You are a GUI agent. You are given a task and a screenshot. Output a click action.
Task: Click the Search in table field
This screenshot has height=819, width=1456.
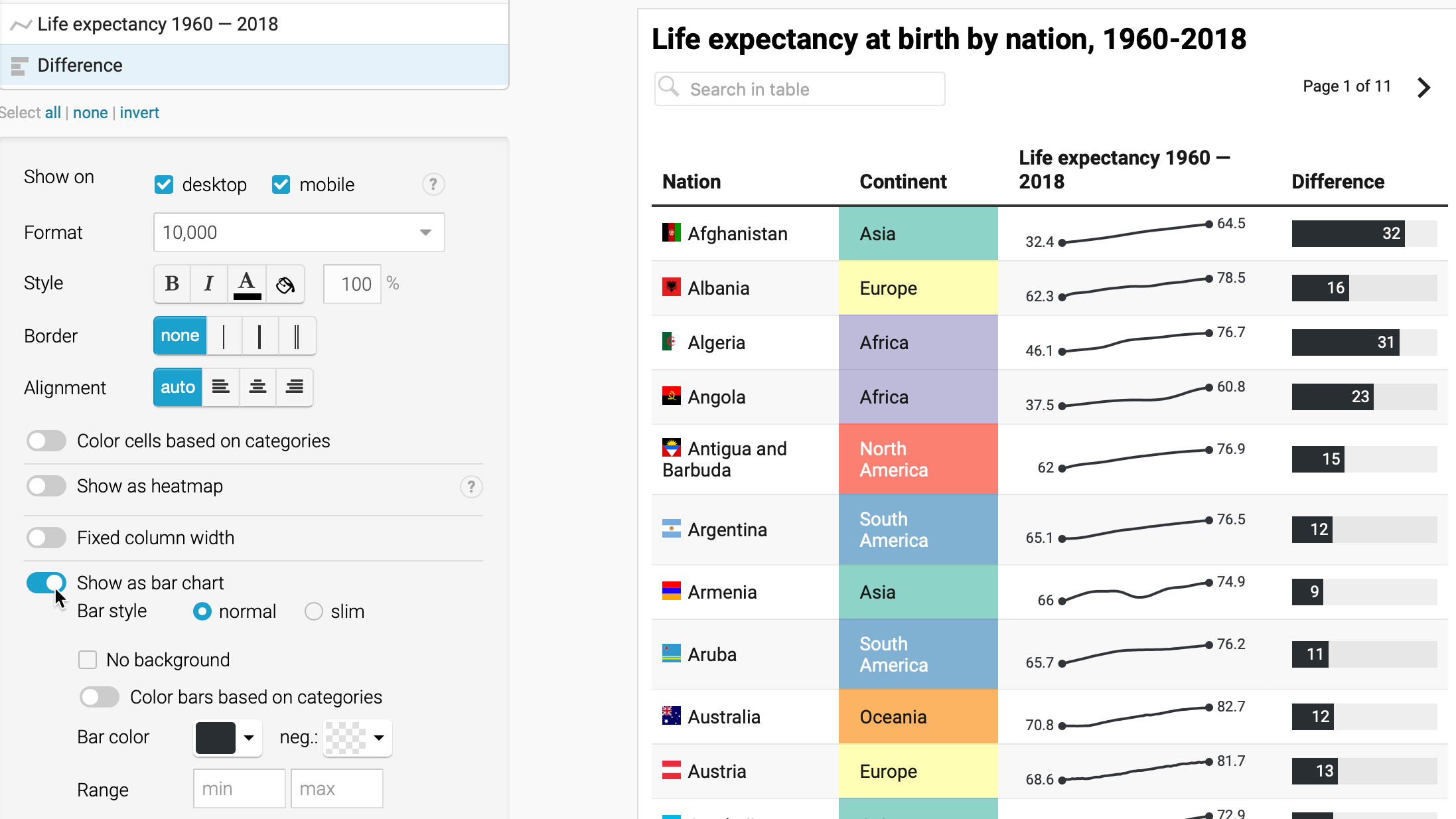point(800,89)
